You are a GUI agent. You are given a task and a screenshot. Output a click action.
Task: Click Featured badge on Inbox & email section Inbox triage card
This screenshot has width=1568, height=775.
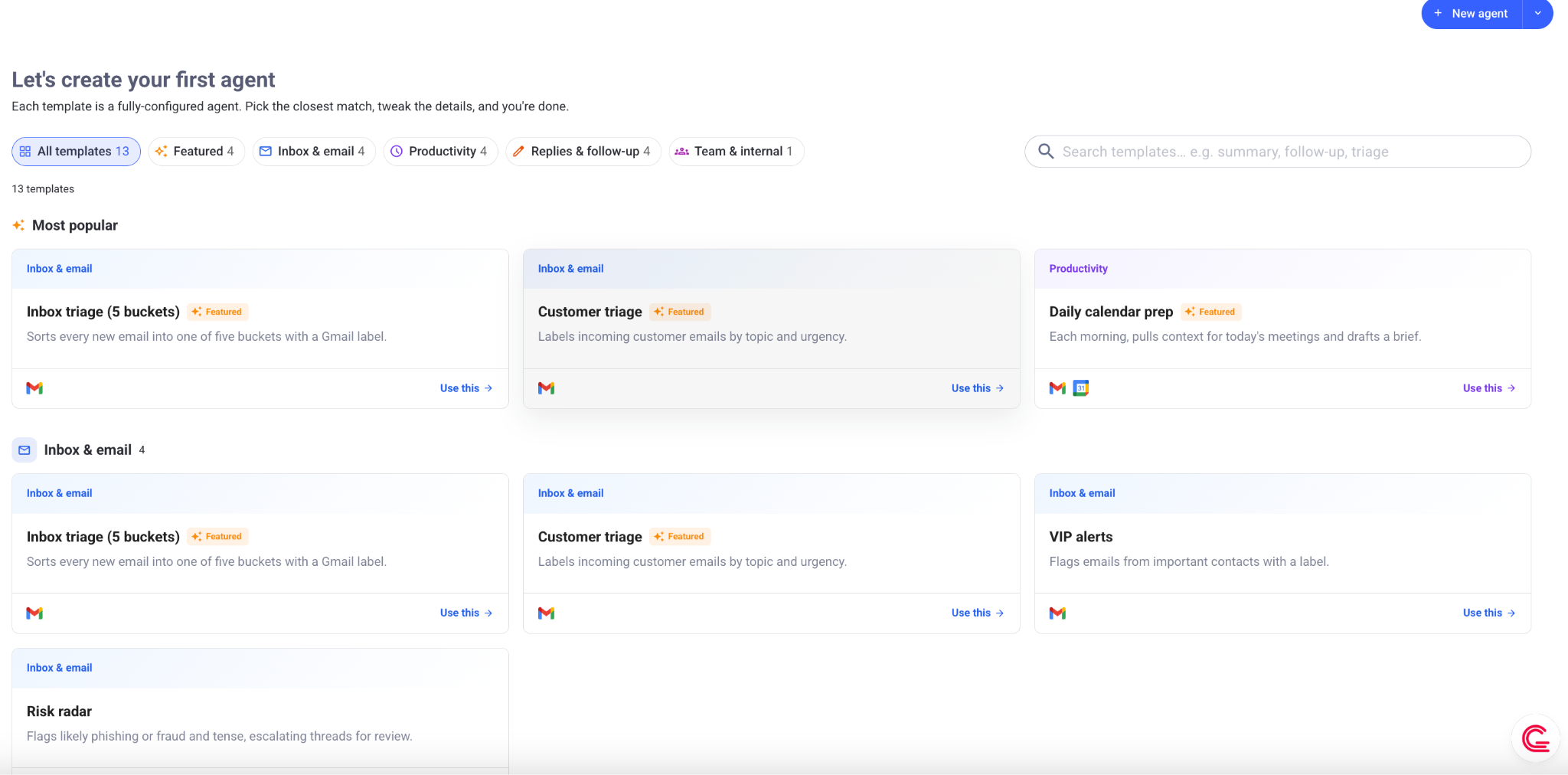click(217, 537)
